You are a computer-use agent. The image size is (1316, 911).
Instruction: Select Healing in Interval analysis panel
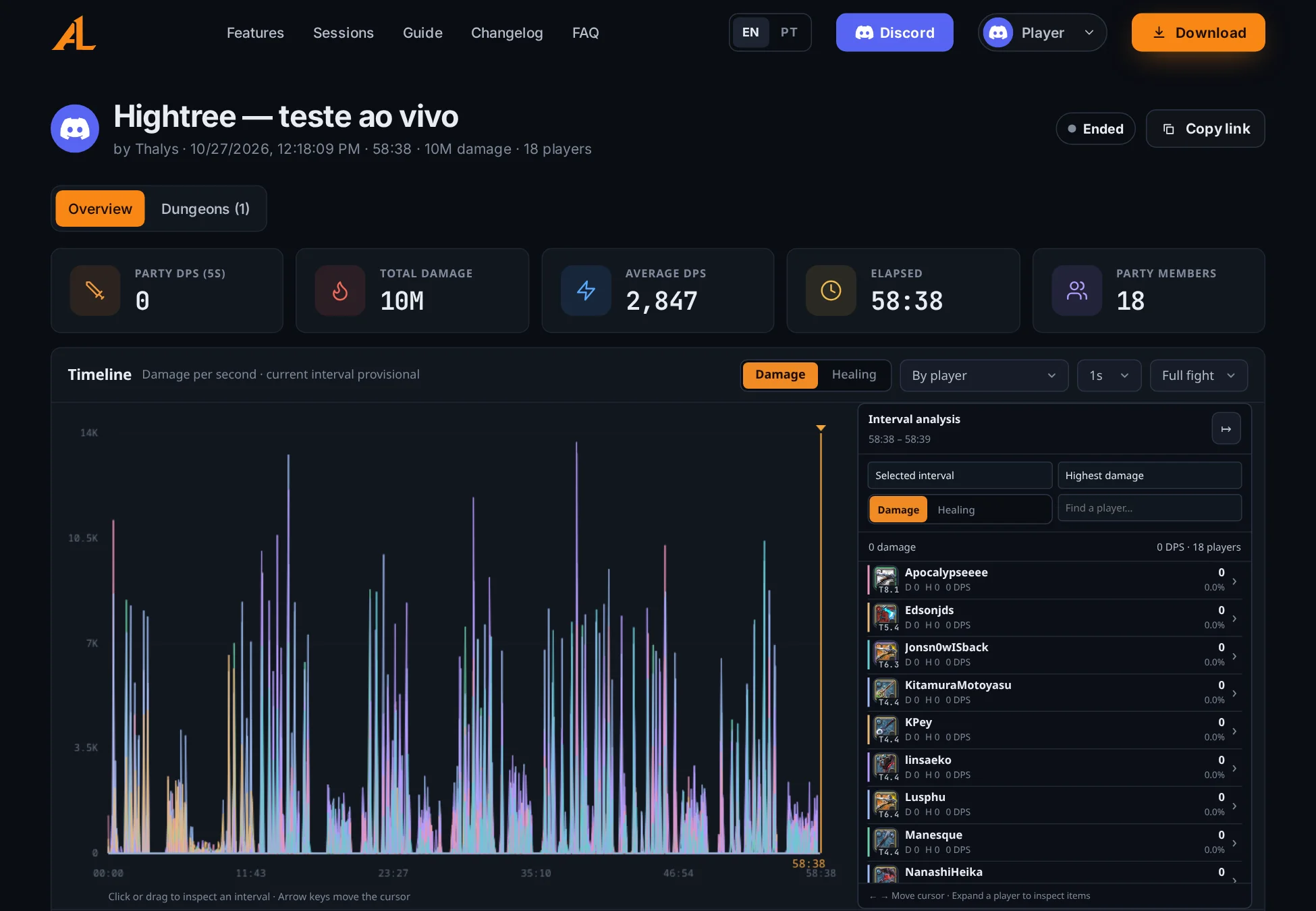[x=956, y=509]
